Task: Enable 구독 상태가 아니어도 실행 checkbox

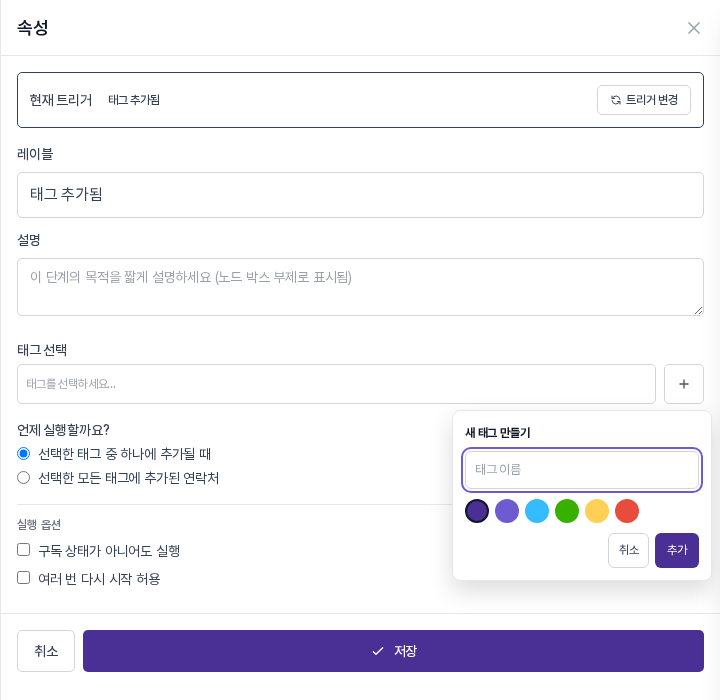Action: pos(23,550)
